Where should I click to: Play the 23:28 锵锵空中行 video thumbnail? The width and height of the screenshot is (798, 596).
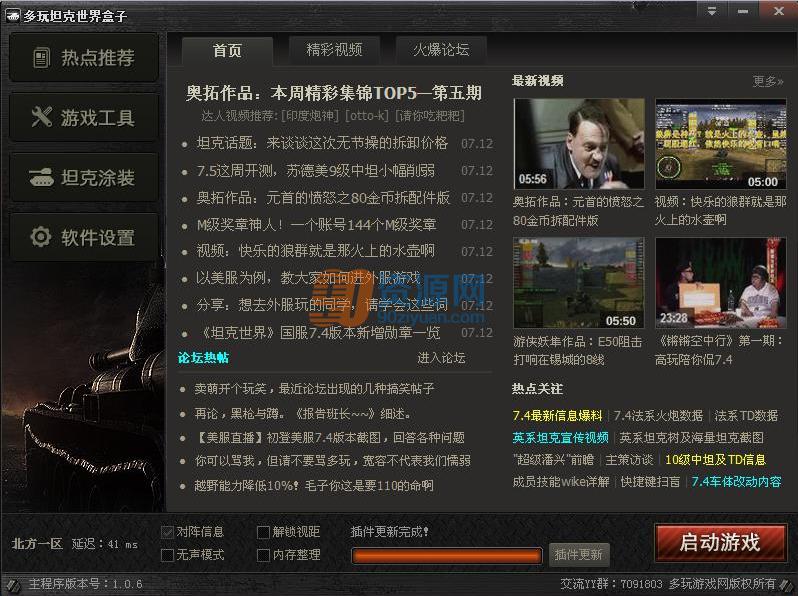click(721, 283)
